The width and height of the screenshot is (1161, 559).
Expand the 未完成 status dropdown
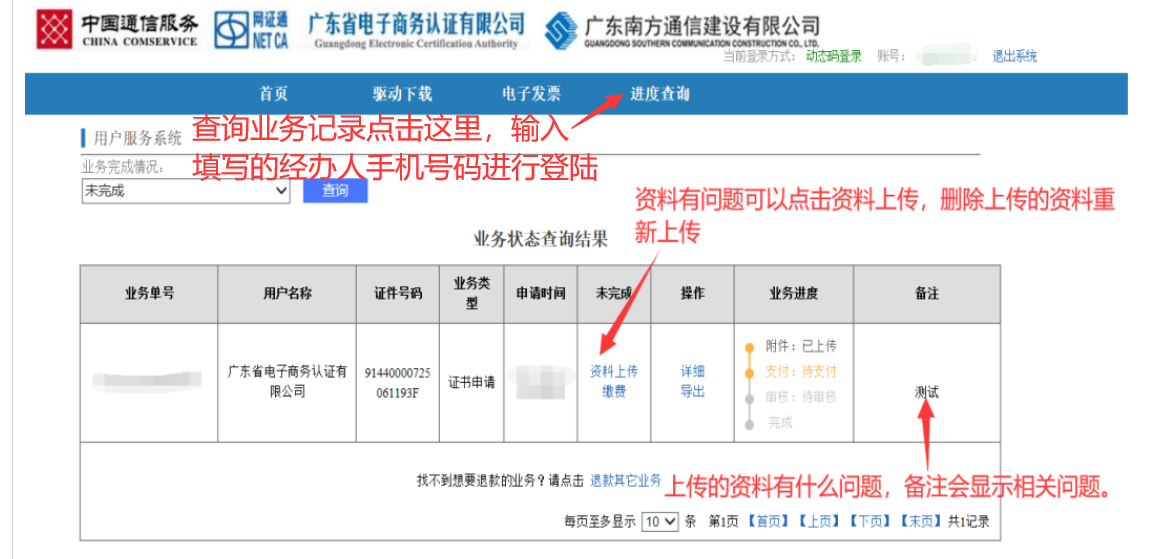tap(185, 191)
